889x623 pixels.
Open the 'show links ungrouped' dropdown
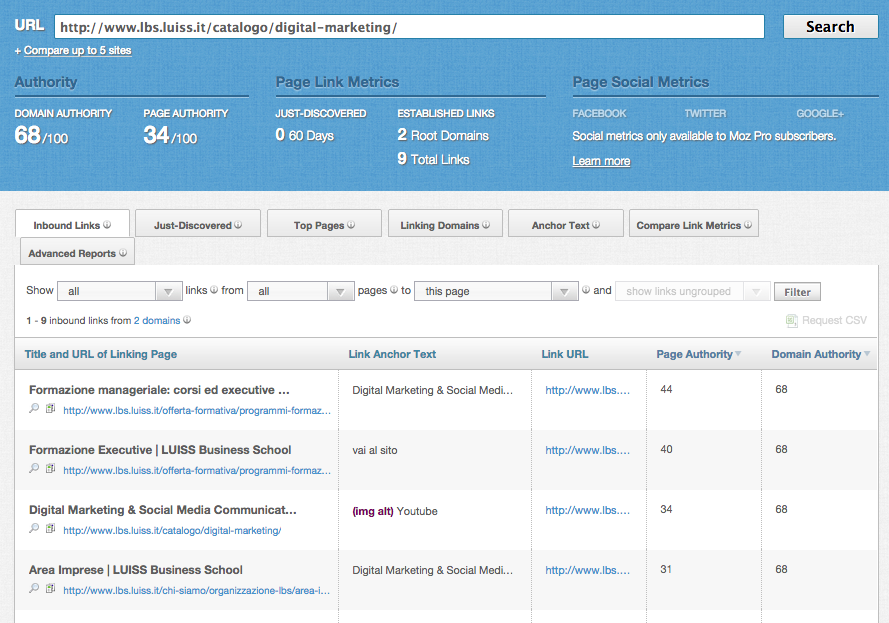692,291
